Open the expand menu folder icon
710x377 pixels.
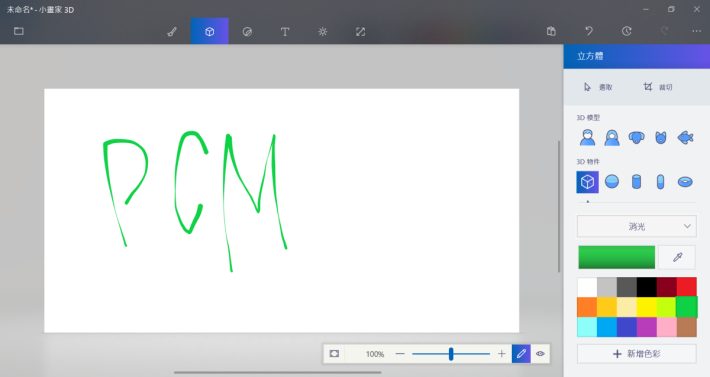19,31
